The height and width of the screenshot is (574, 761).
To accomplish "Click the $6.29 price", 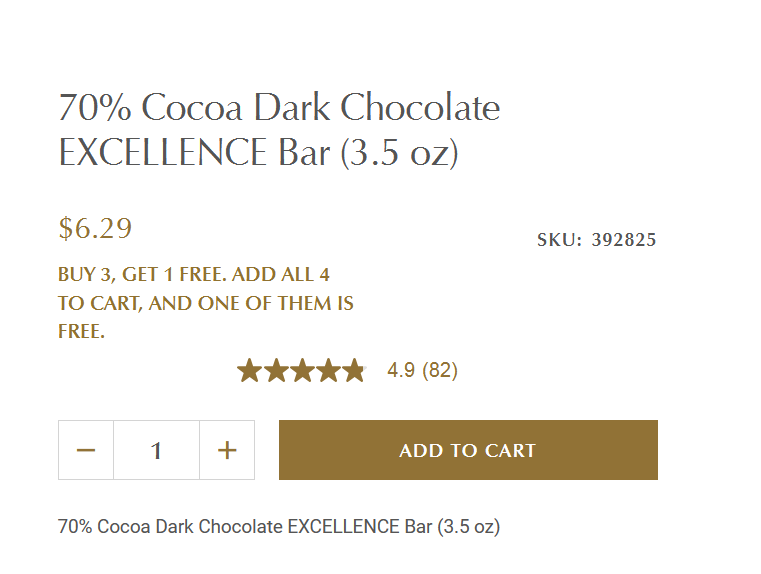I will pyautogui.click(x=95, y=228).
